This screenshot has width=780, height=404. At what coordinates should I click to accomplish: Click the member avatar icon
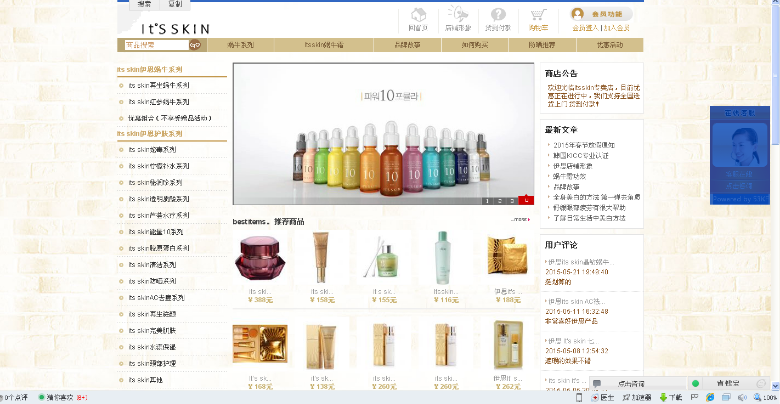(578, 14)
